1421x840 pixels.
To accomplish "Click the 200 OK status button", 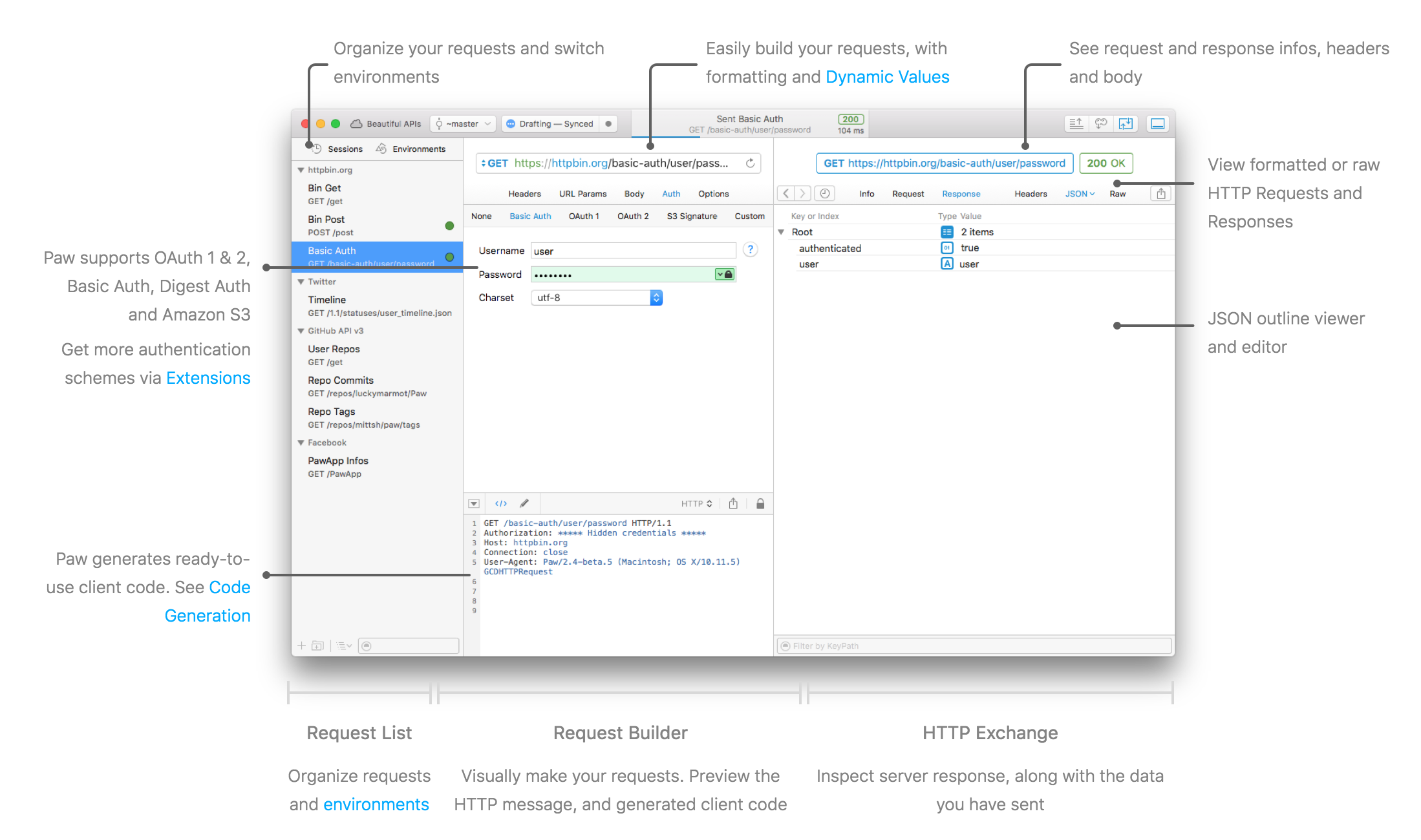I will pos(1106,163).
